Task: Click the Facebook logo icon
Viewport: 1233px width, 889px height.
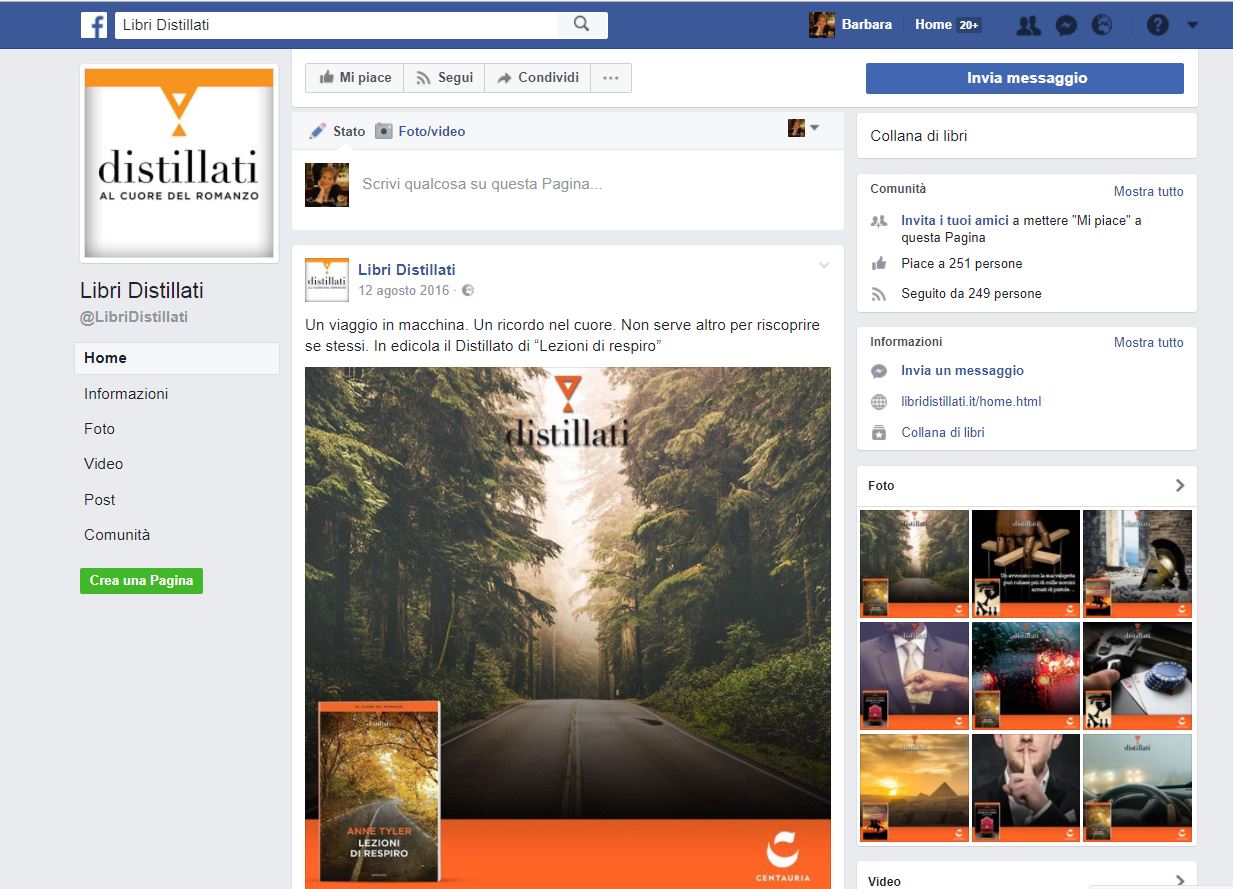Action: (94, 25)
